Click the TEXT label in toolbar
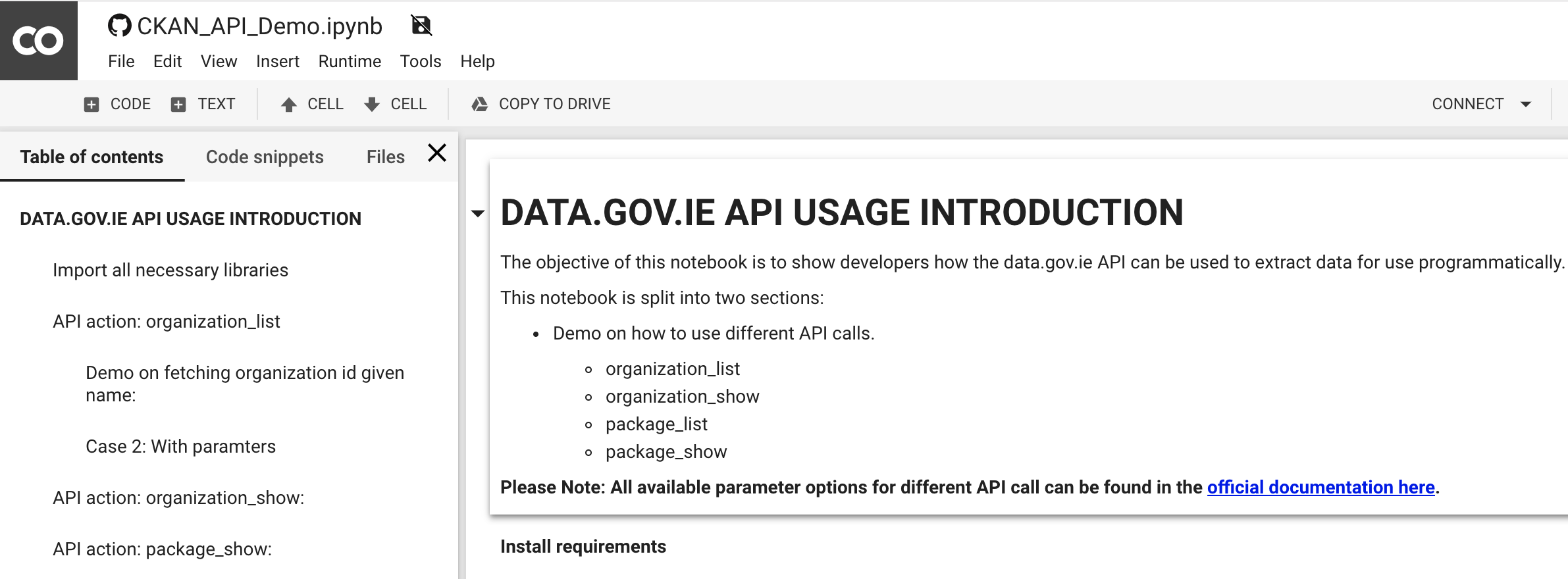 click(217, 104)
